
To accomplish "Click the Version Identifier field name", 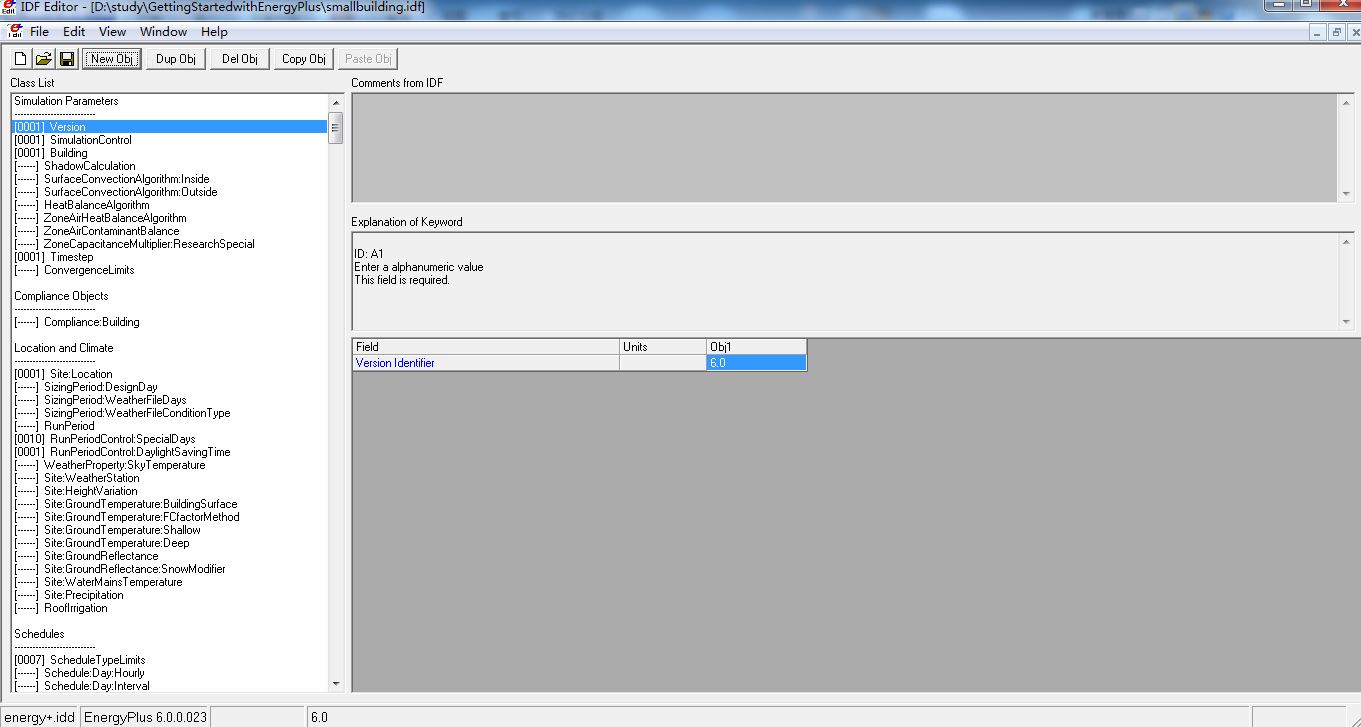I will pyautogui.click(x=395, y=363).
